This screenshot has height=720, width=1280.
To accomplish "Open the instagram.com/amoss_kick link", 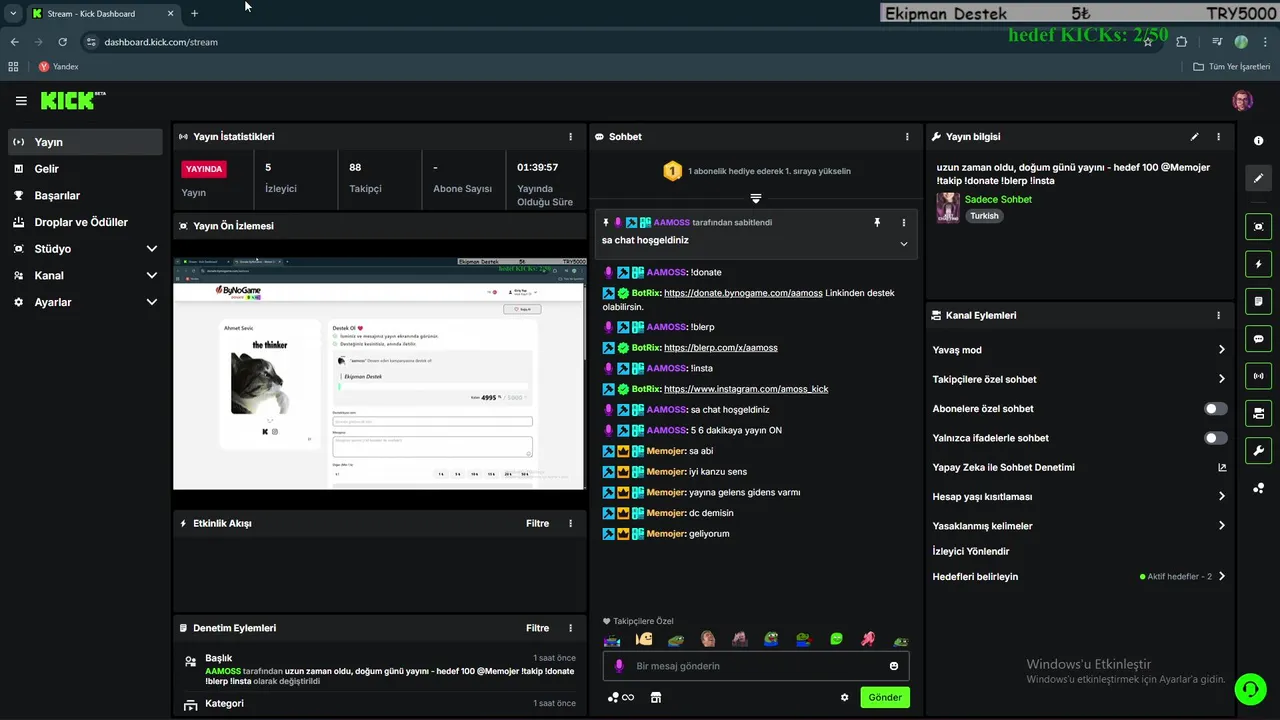I will (x=746, y=389).
